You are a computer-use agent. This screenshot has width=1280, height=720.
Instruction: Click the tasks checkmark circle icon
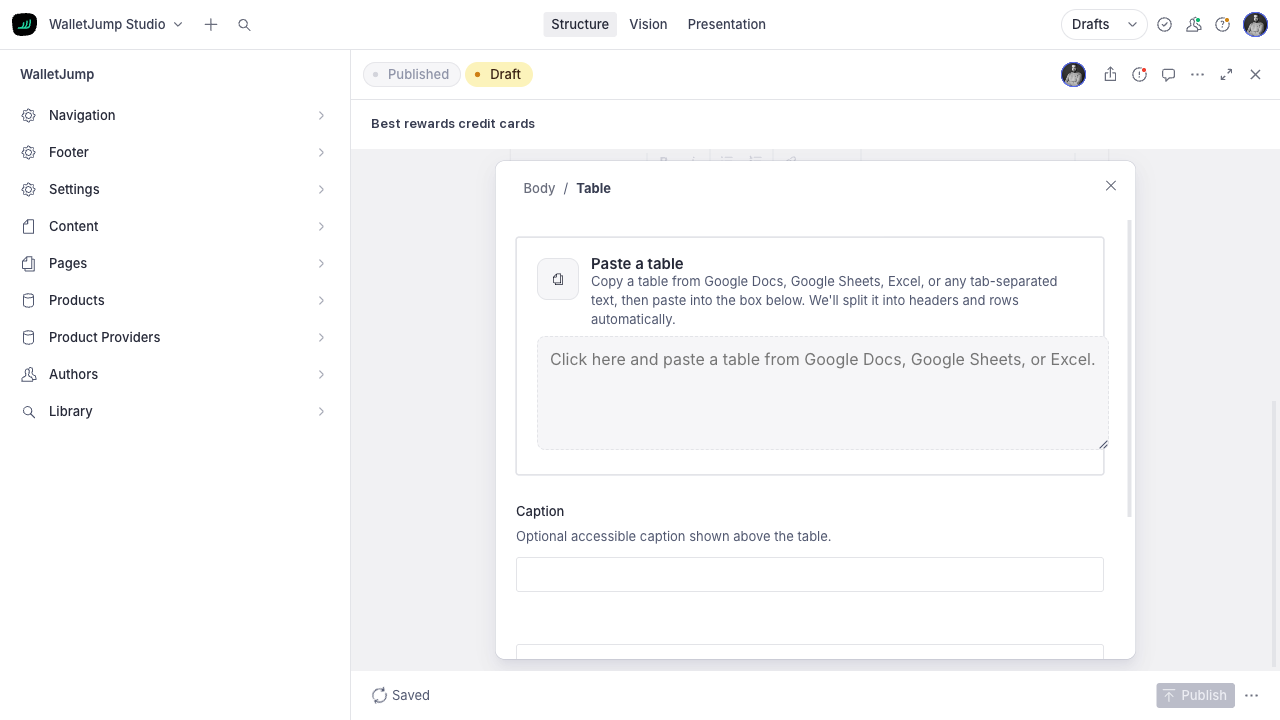click(1164, 24)
